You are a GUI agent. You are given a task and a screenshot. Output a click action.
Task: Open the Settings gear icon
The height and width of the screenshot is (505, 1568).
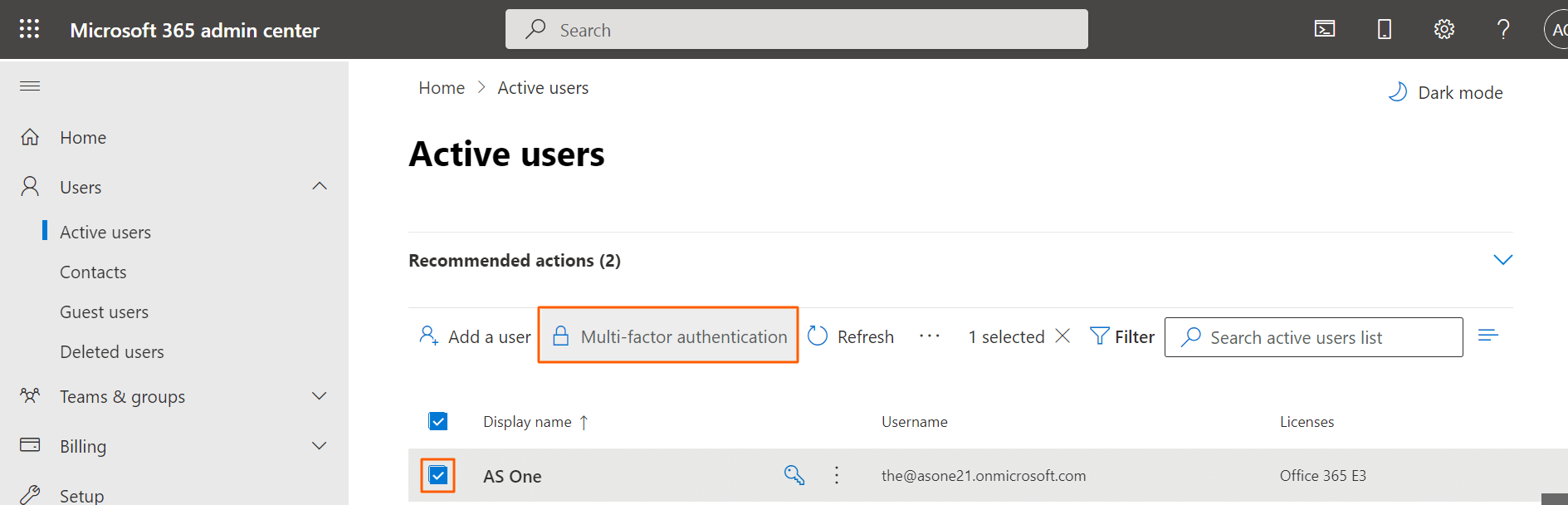(x=1444, y=29)
